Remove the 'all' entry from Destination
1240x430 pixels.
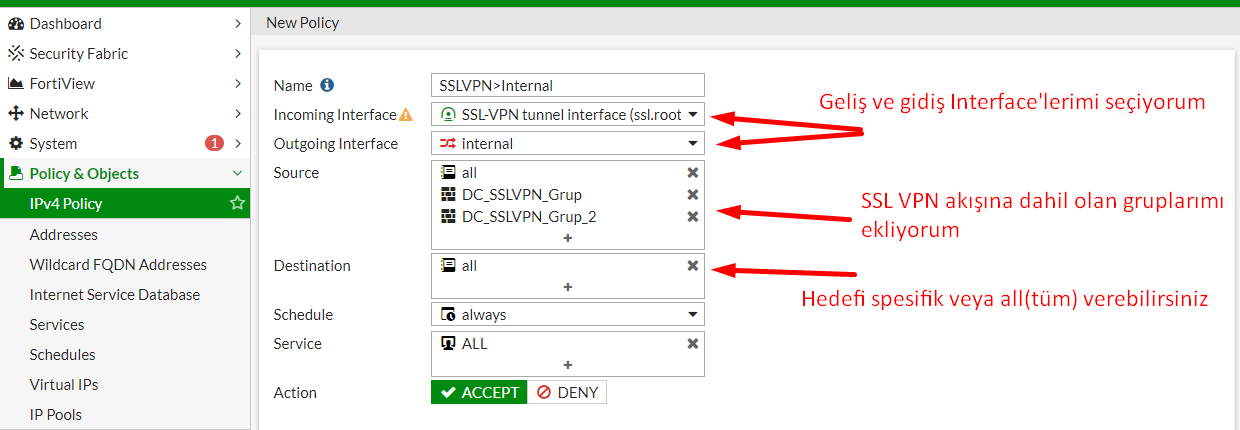point(692,266)
